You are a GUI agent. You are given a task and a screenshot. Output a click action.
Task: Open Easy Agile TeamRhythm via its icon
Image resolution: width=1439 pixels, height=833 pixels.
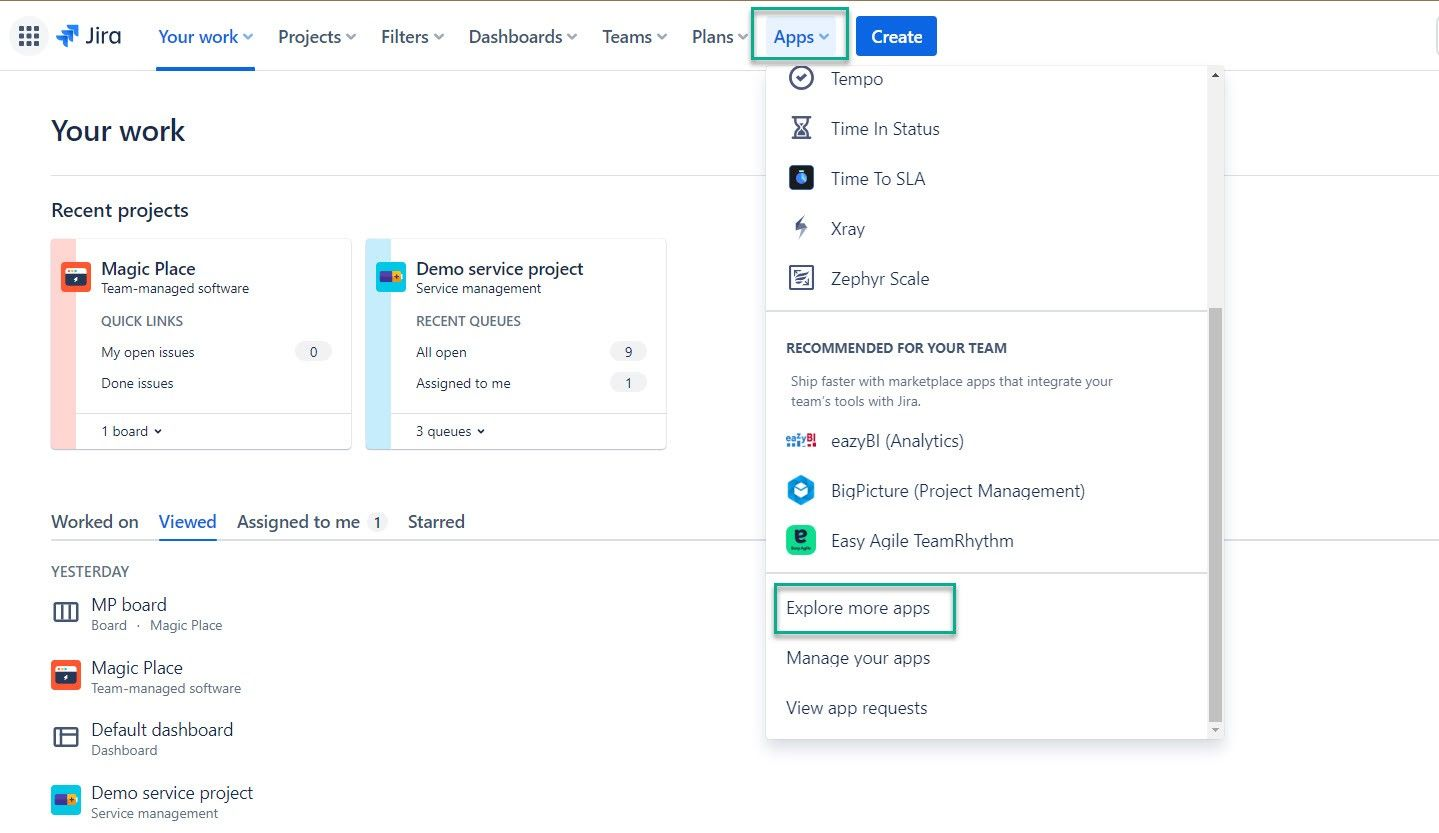click(801, 540)
